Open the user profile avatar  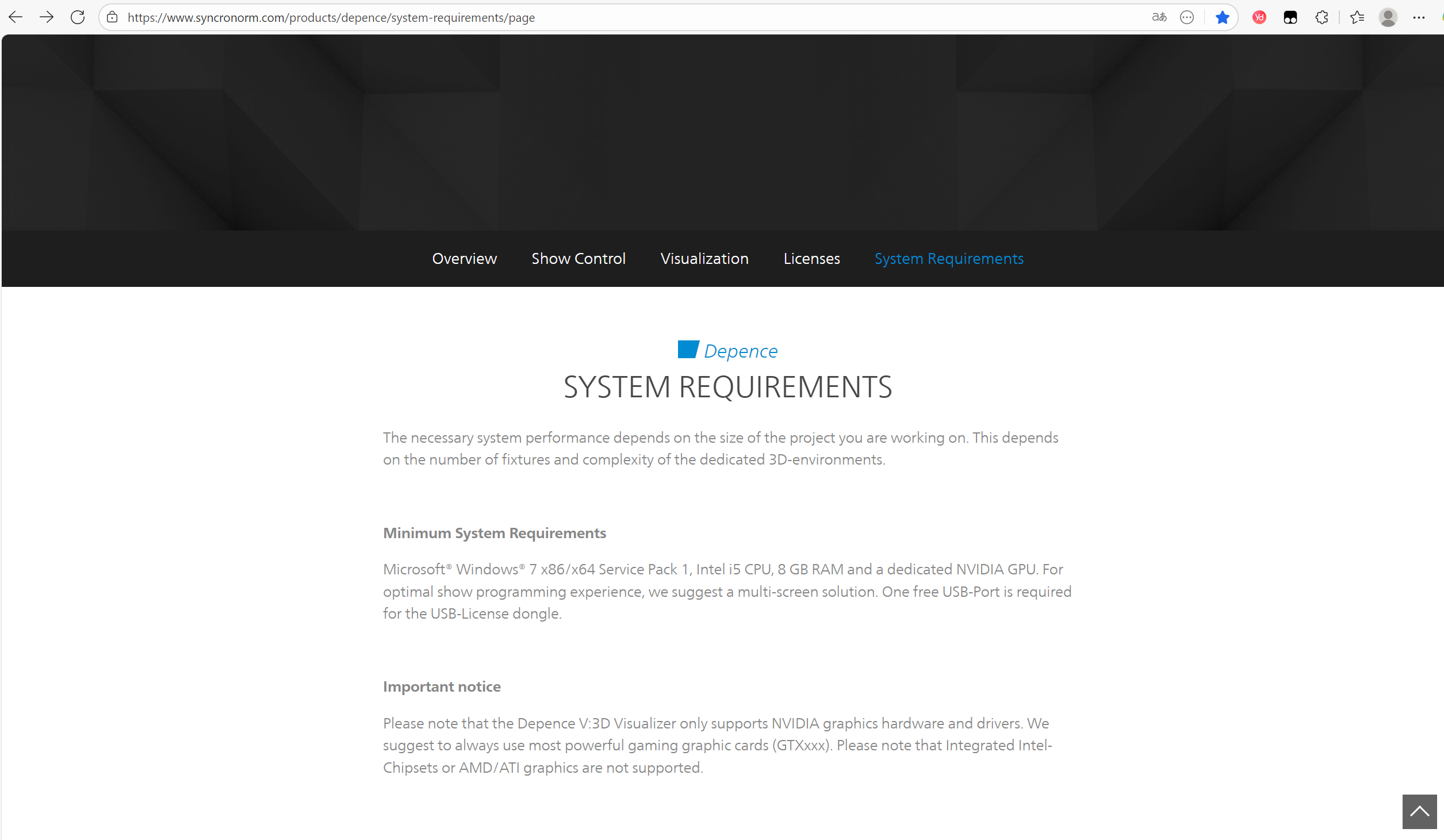pos(1388,17)
